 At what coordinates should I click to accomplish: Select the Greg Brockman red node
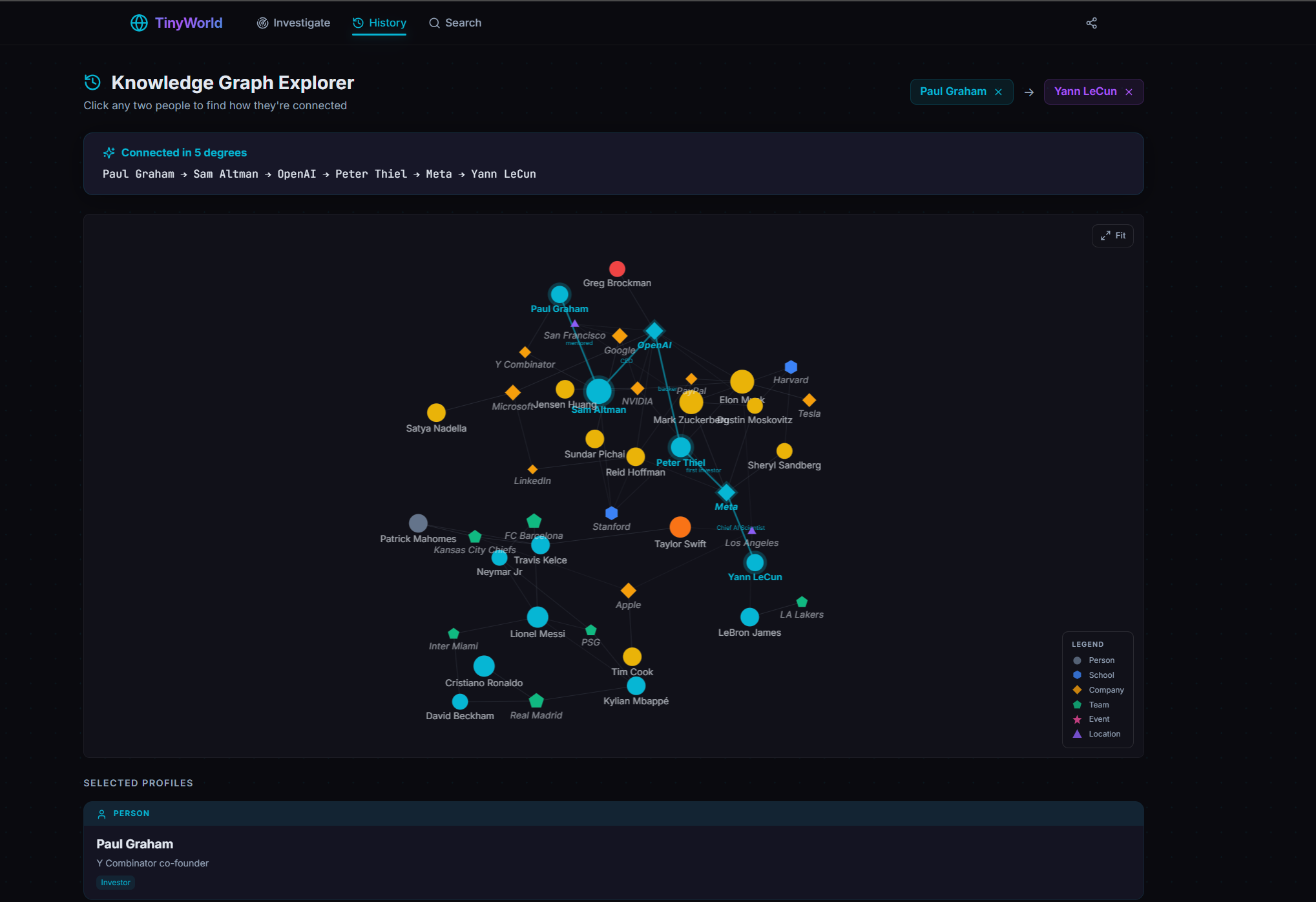click(x=617, y=269)
